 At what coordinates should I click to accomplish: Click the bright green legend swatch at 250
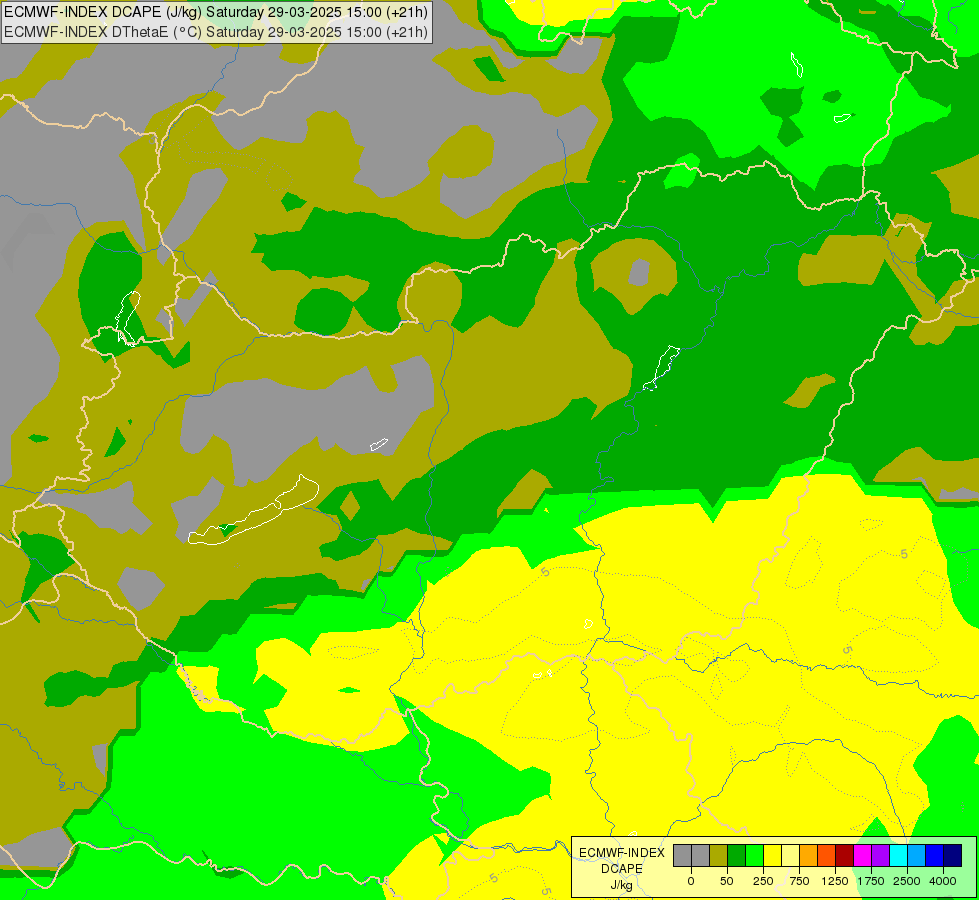click(754, 855)
